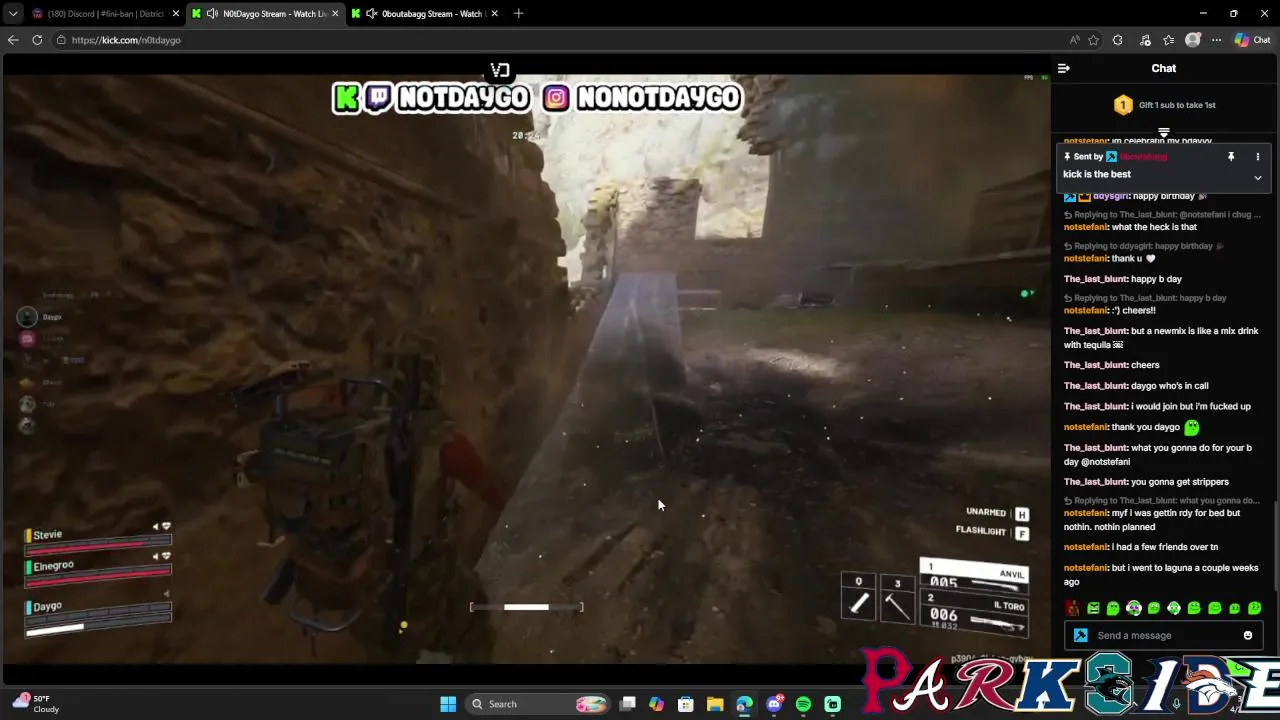Viewport: 1280px width, 720px height.
Task: Click pinned sender name 0boutabagg
Action: [1143, 157]
